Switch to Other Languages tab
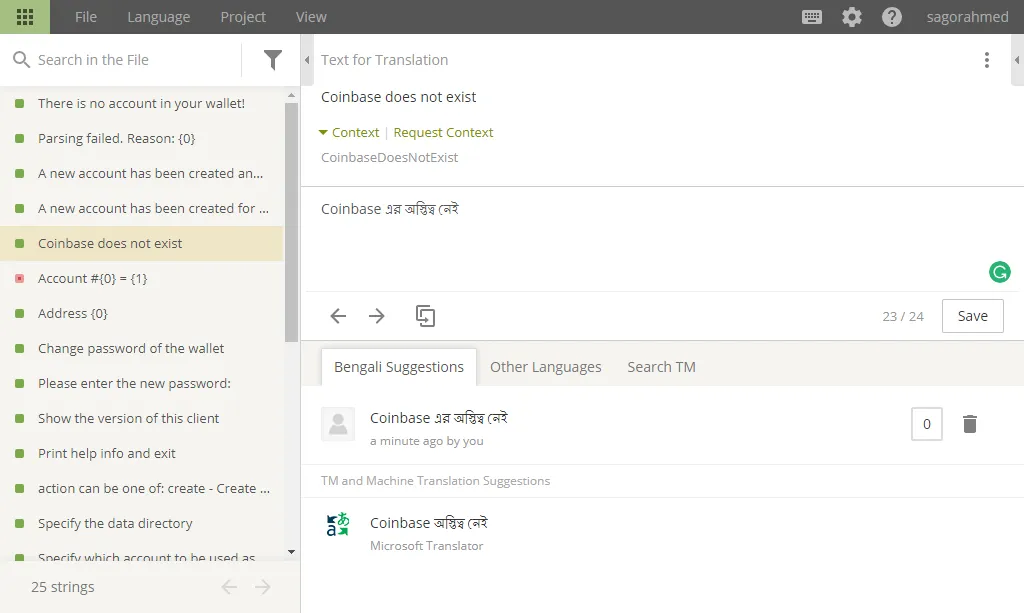Viewport: 1024px width, 613px height. (545, 367)
